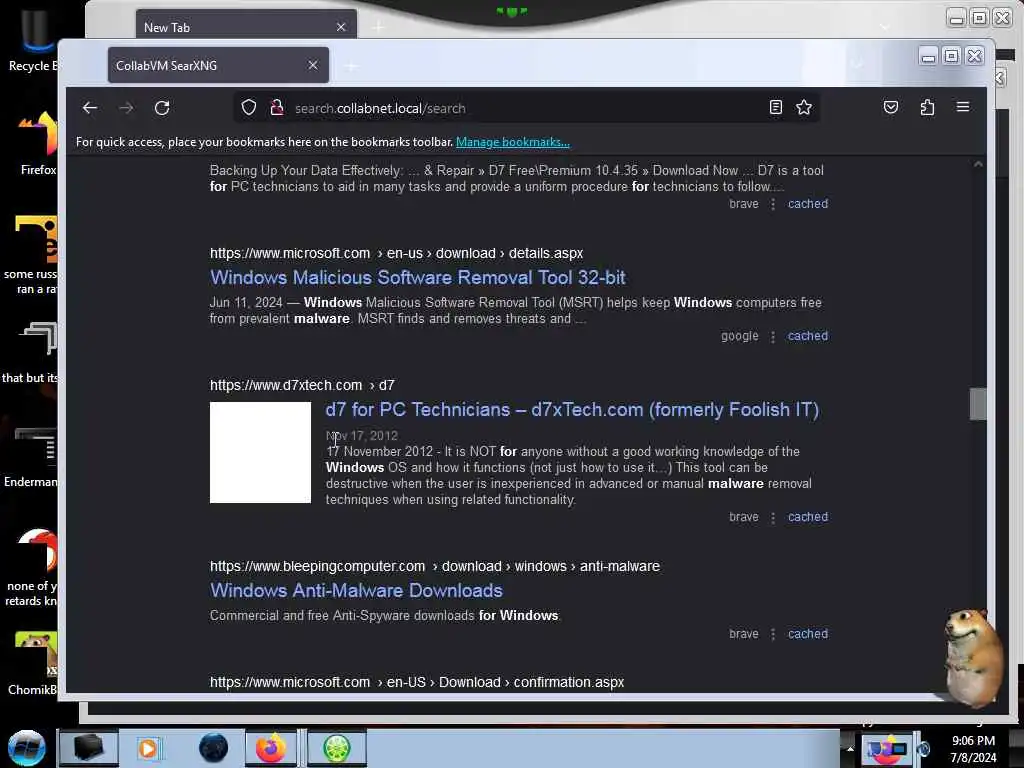Click the 'google' engine label
The height and width of the screenshot is (768, 1024).
click(x=739, y=336)
